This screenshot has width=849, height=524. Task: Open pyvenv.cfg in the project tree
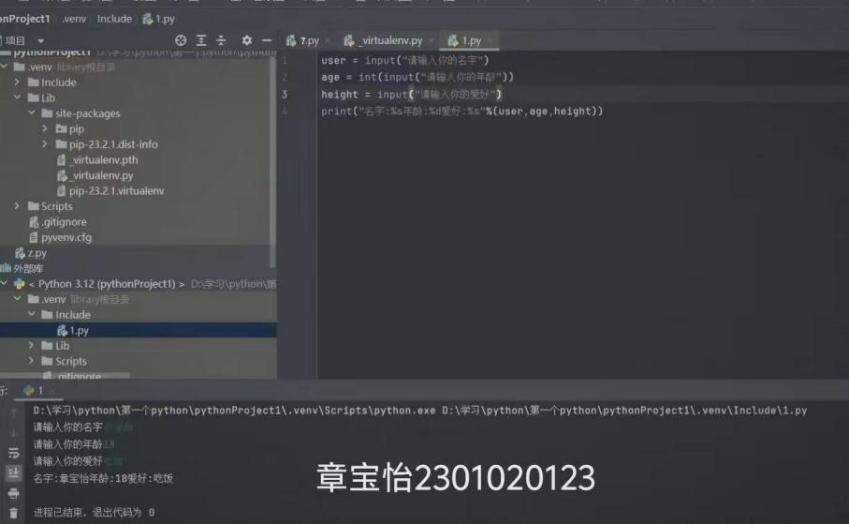(x=66, y=237)
